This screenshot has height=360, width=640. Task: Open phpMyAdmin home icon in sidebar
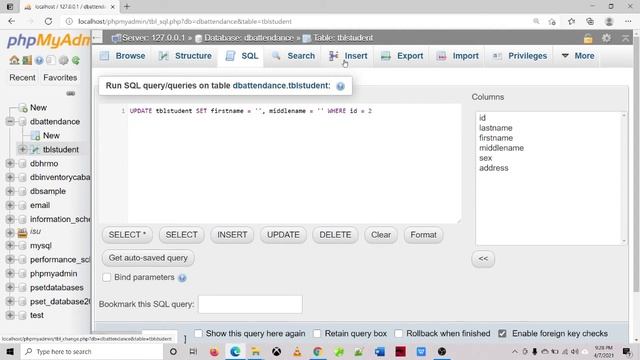coord(14,60)
